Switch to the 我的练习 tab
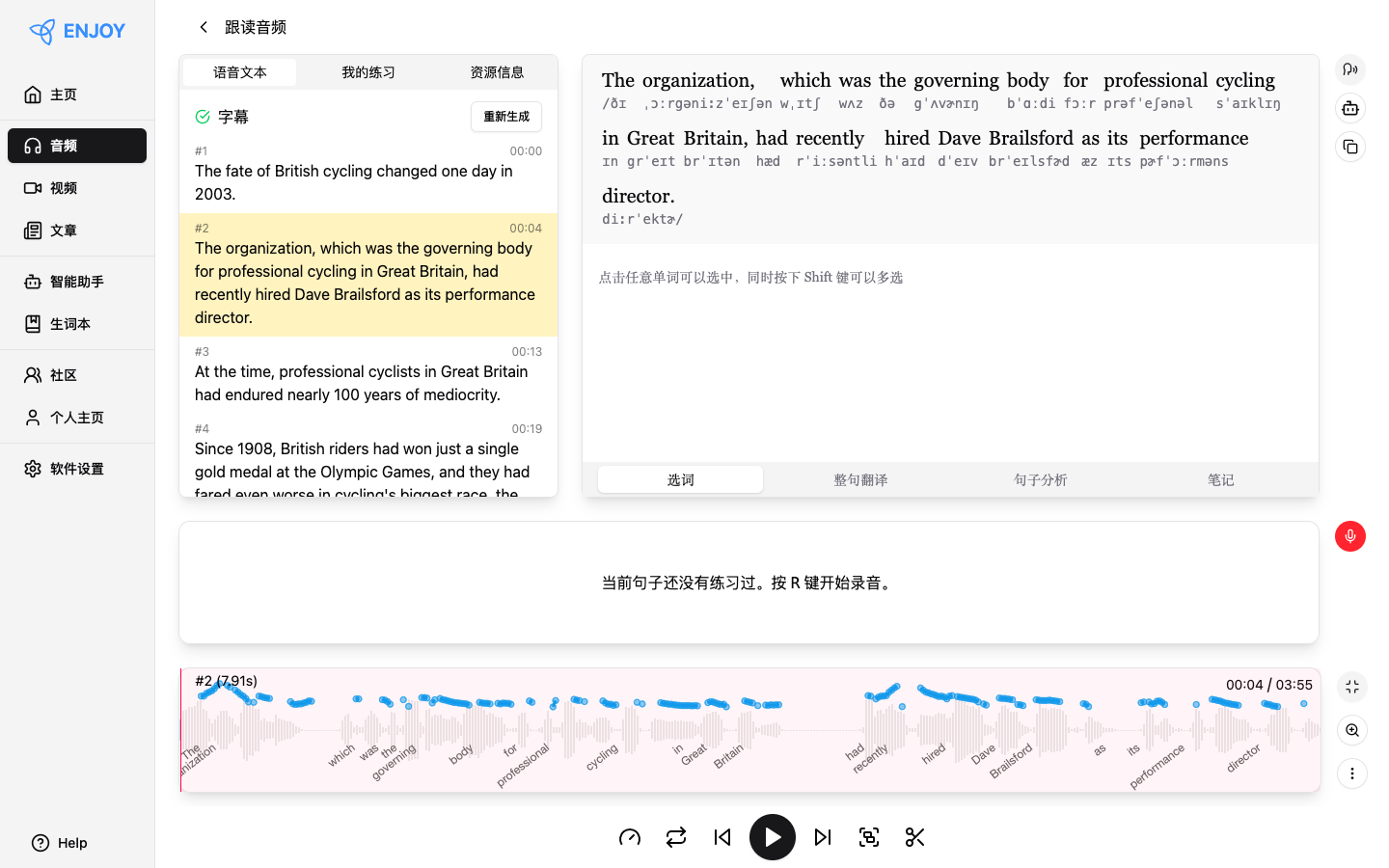Viewport: 1389px width, 868px height. (368, 72)
